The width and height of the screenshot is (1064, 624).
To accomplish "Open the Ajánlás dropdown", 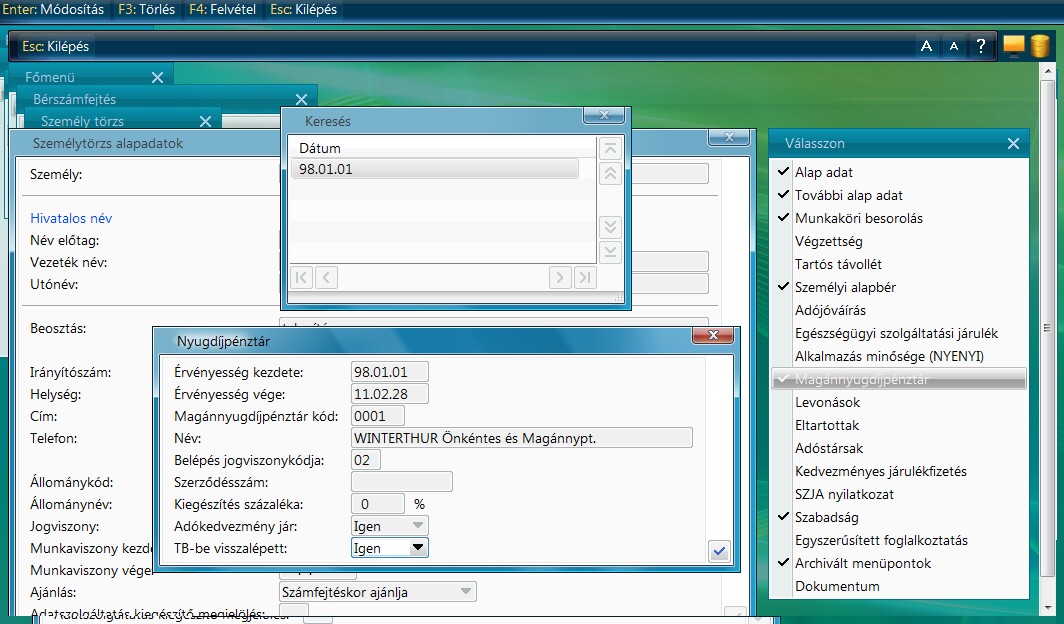I will [466, 591].
